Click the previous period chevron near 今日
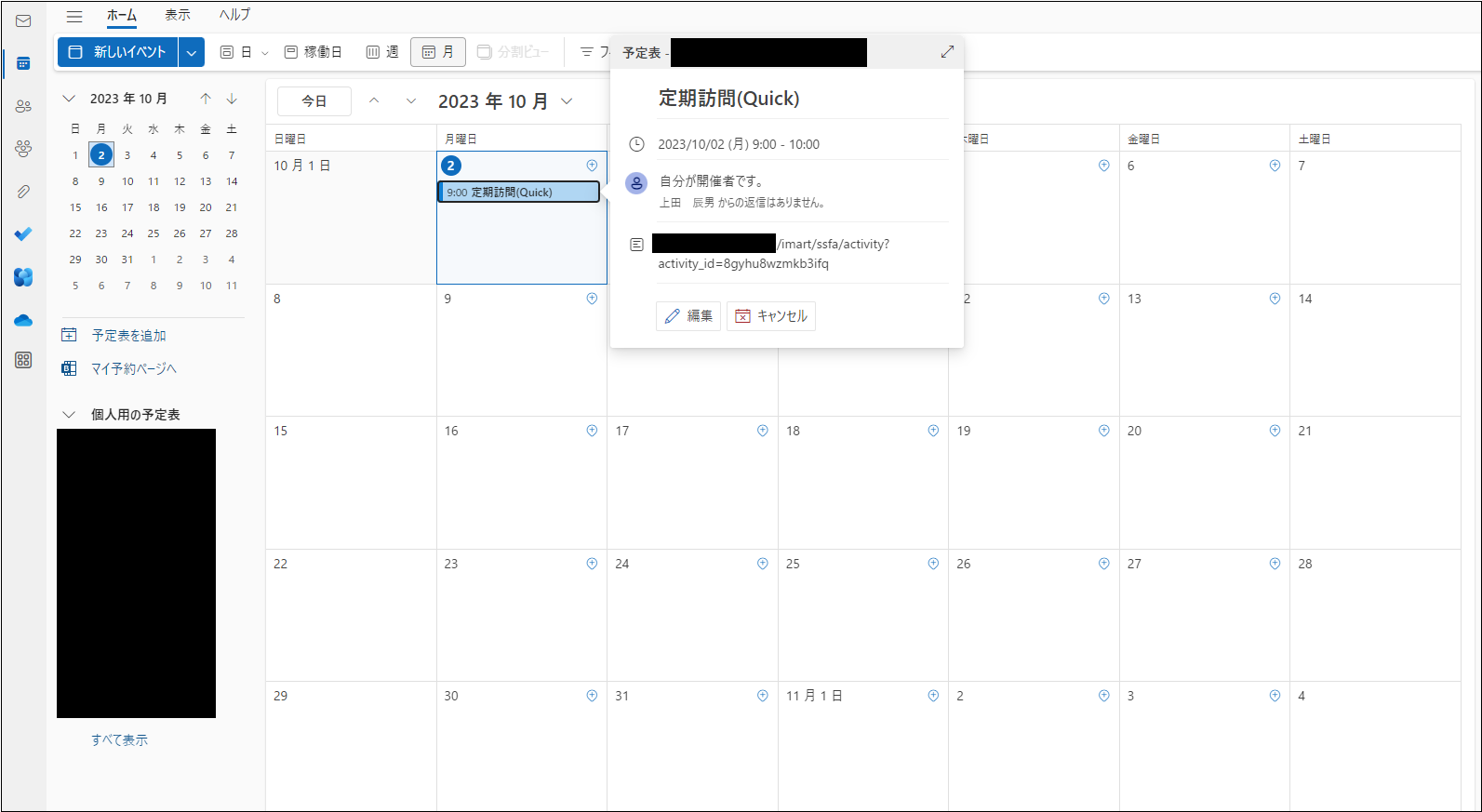 click(374, 100)
